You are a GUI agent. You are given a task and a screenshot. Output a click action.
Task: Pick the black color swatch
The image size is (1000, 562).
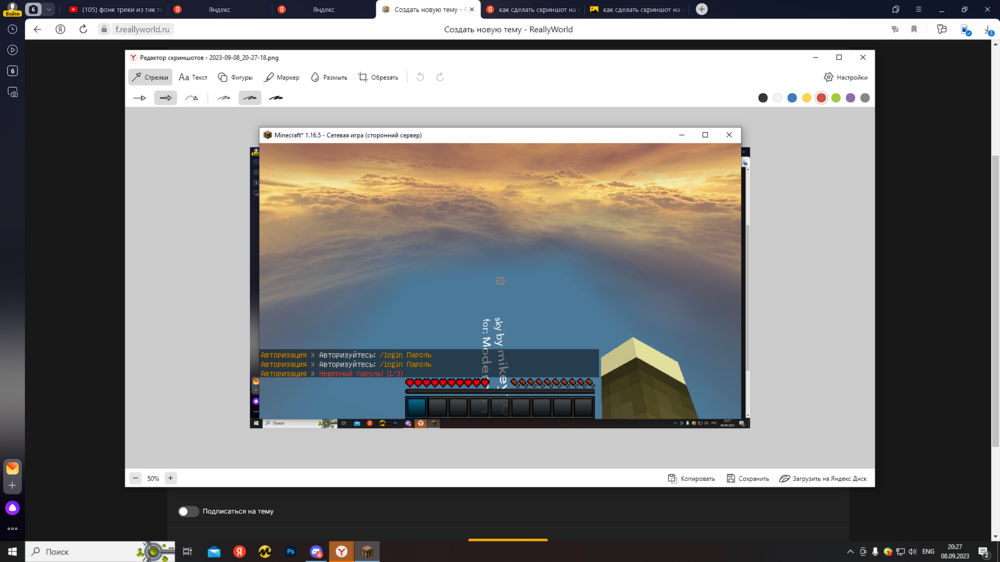pyautogui.click(x=763, y=98)
